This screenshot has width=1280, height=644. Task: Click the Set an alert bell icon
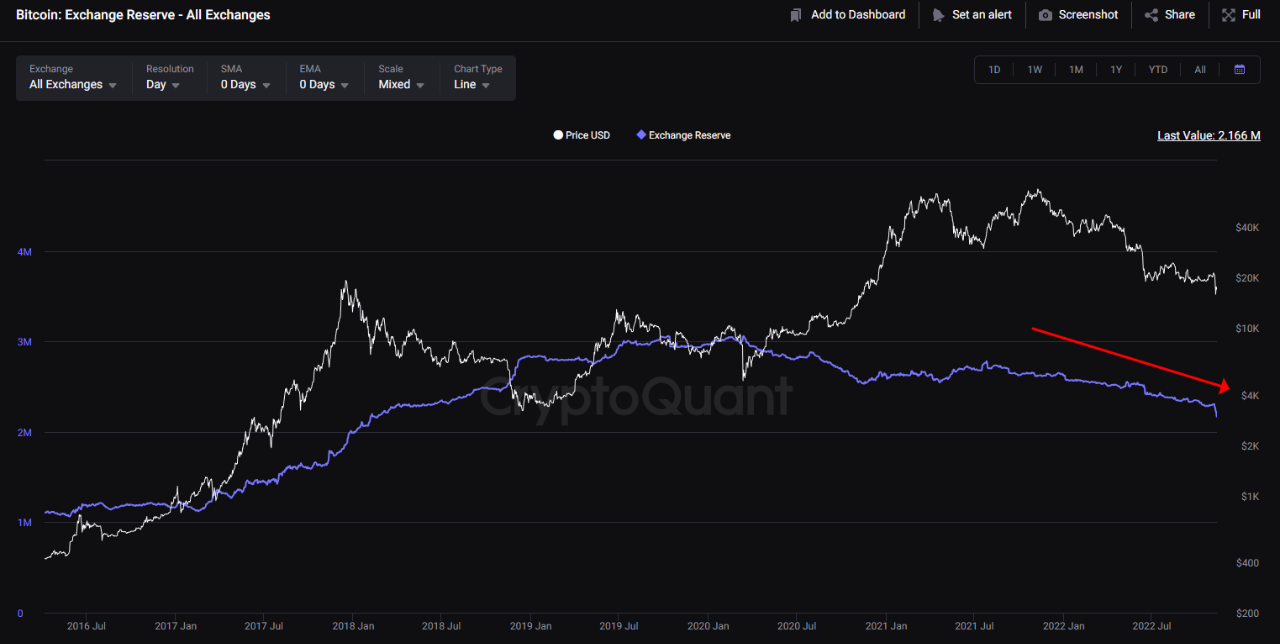tap(938, 15)
